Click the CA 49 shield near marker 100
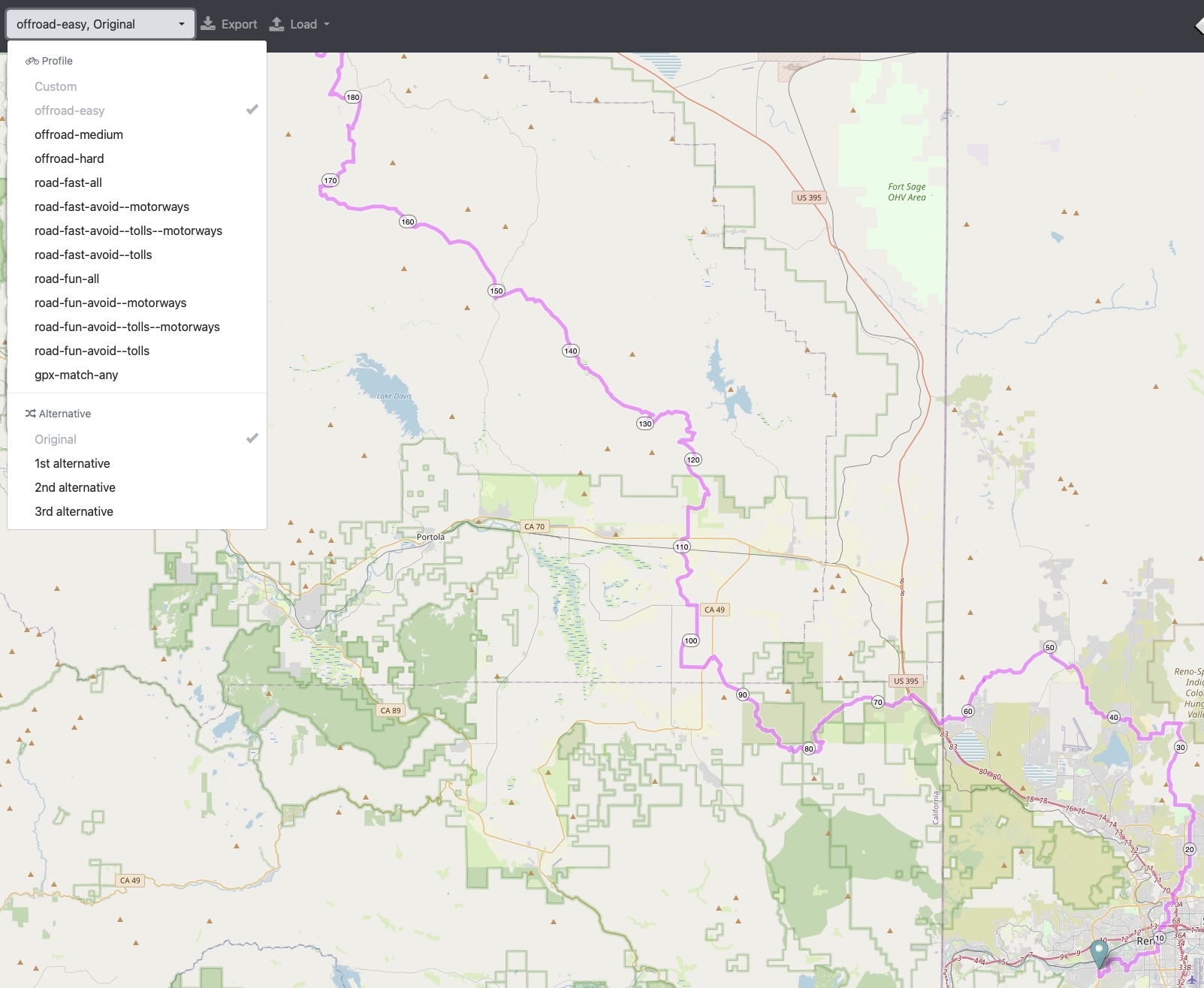1204x988 pixels. [x=715, y=610]
